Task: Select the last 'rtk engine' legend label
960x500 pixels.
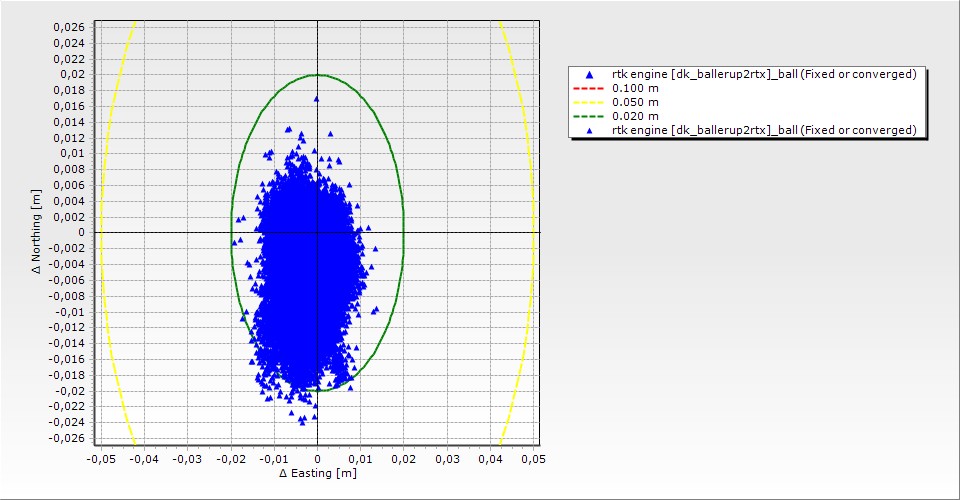Action: (764, 130)
